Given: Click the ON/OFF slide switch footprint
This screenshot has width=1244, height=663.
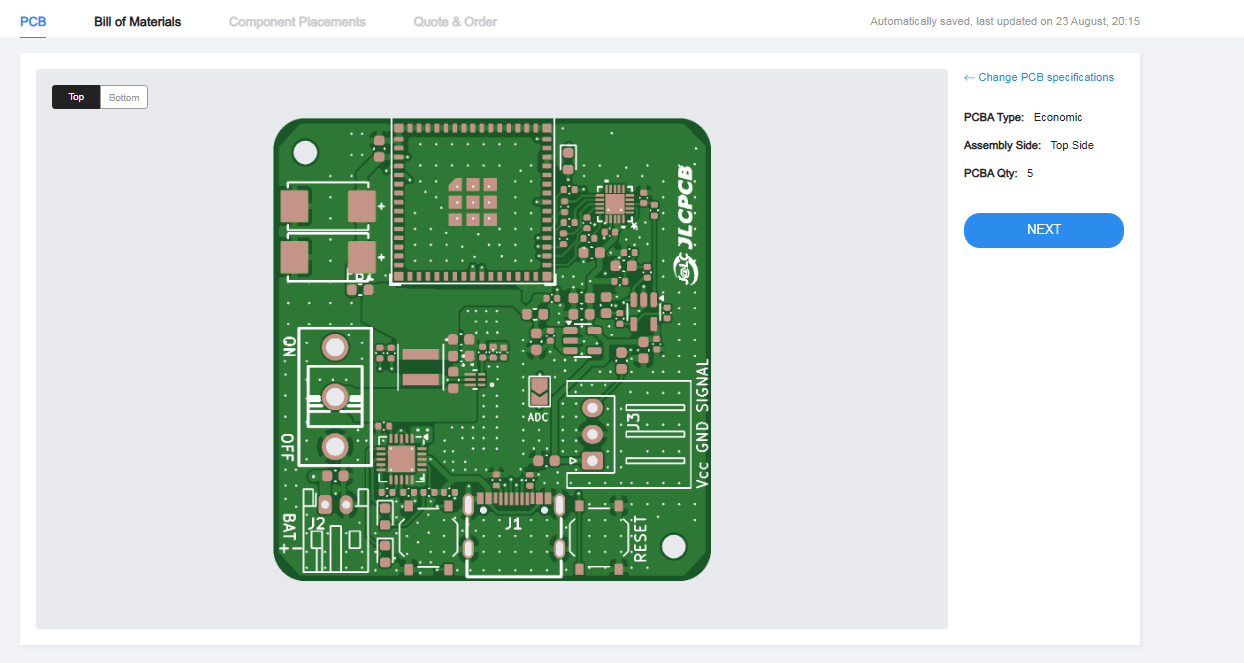Looking at the screenshot, I should [335, 397].
